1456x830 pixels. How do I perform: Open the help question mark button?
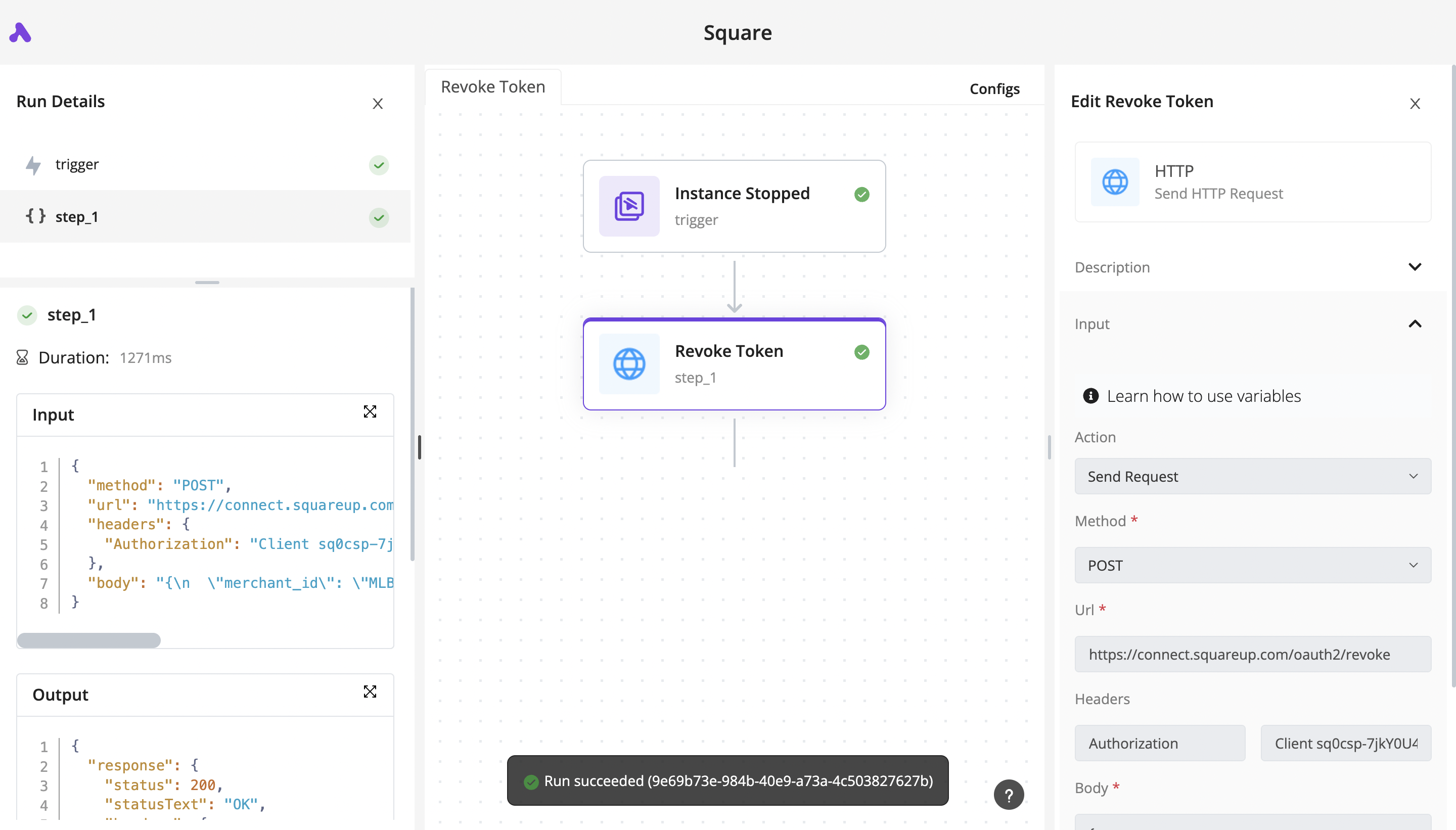pyautogui.click(x=1008, y=794)
